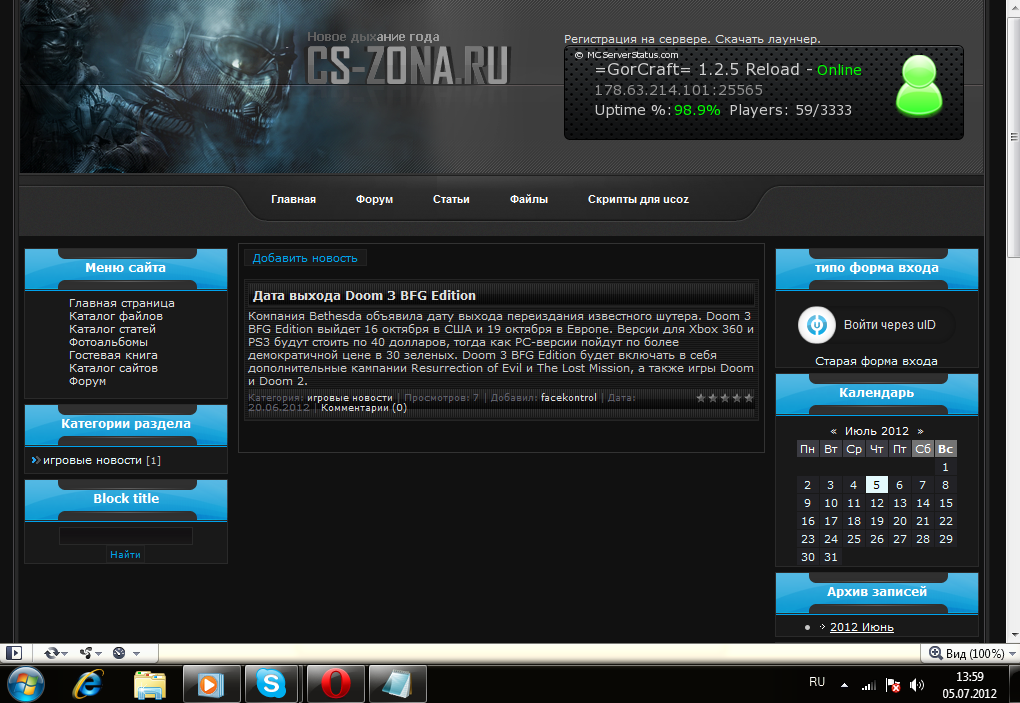Open the Action Center flag icon

(x=892, y=685)
